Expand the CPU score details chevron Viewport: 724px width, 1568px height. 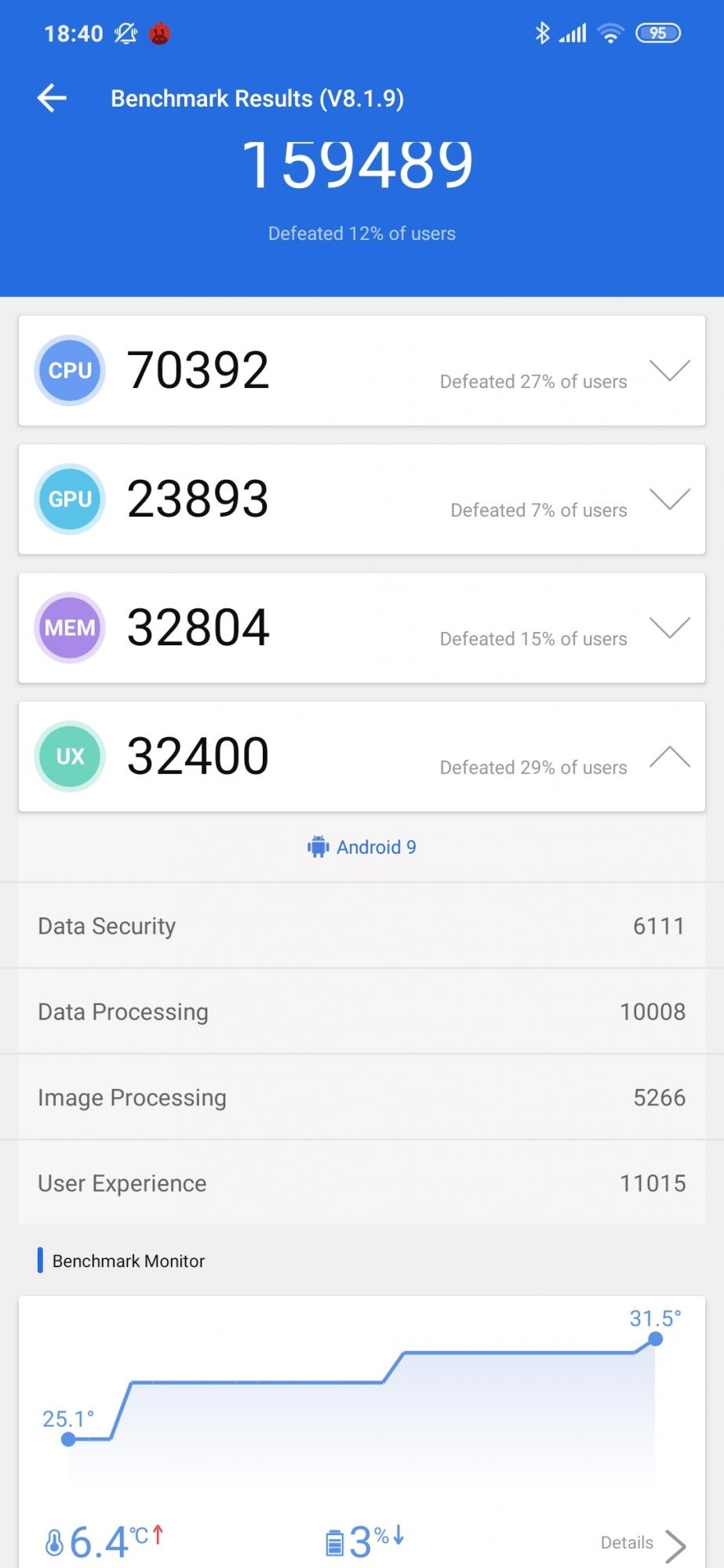tap(670, 370)
